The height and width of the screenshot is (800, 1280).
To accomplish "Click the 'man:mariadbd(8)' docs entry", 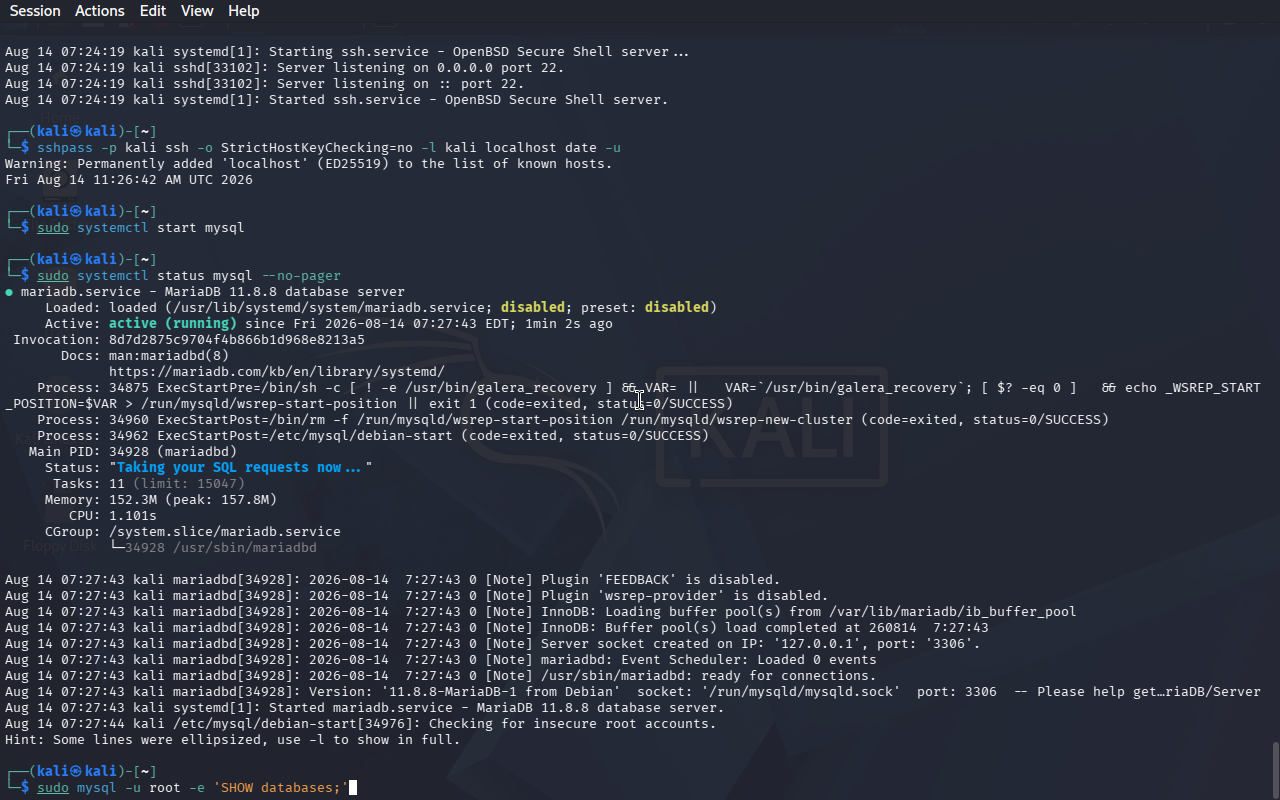I will pos(169,356).
